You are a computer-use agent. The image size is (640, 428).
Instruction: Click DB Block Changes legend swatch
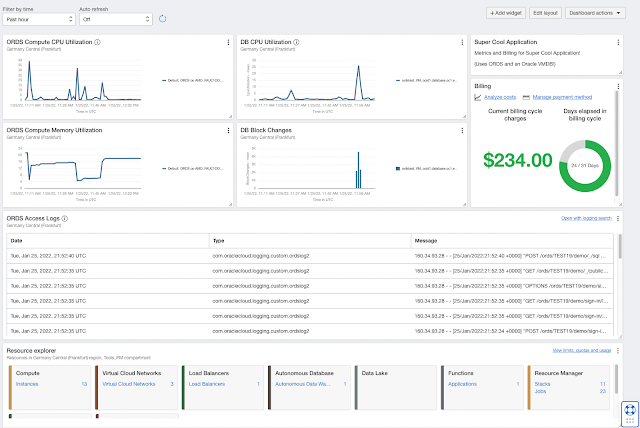point(398,169)
